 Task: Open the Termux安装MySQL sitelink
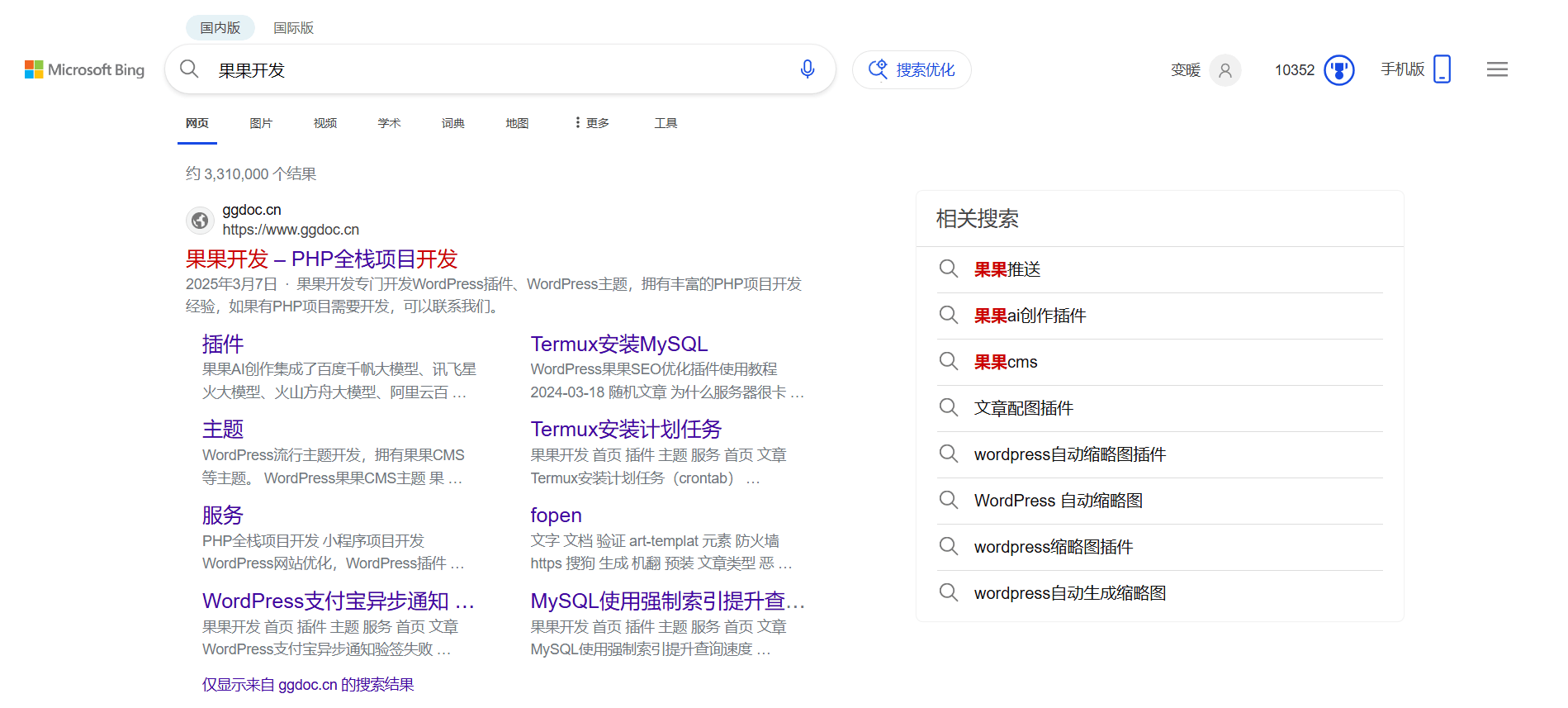tap(619, 344)
